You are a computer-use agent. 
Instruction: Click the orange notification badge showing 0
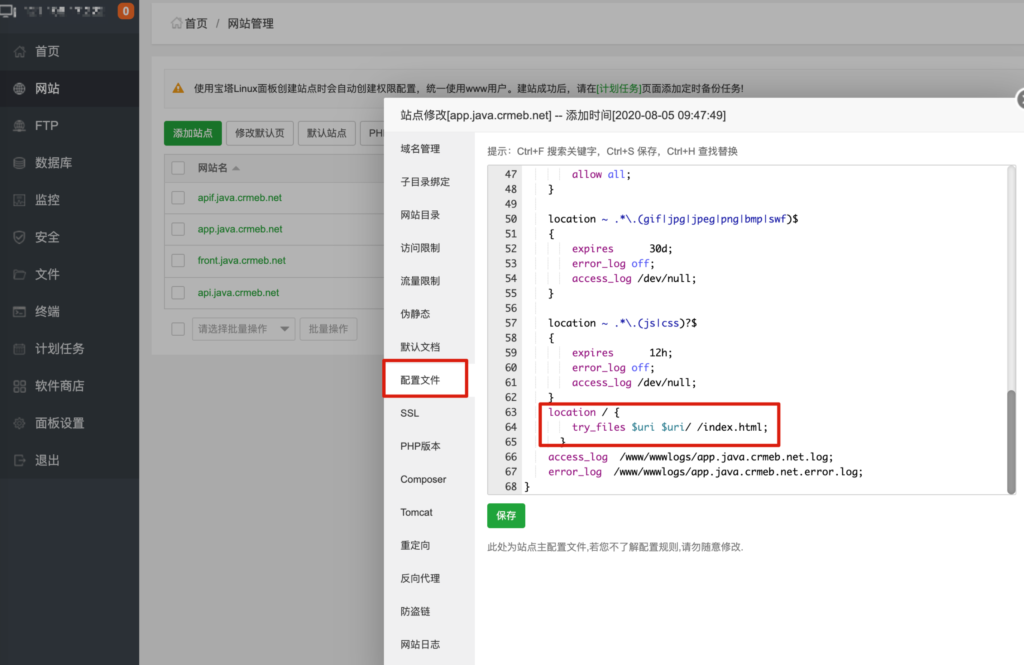(126, 11)
